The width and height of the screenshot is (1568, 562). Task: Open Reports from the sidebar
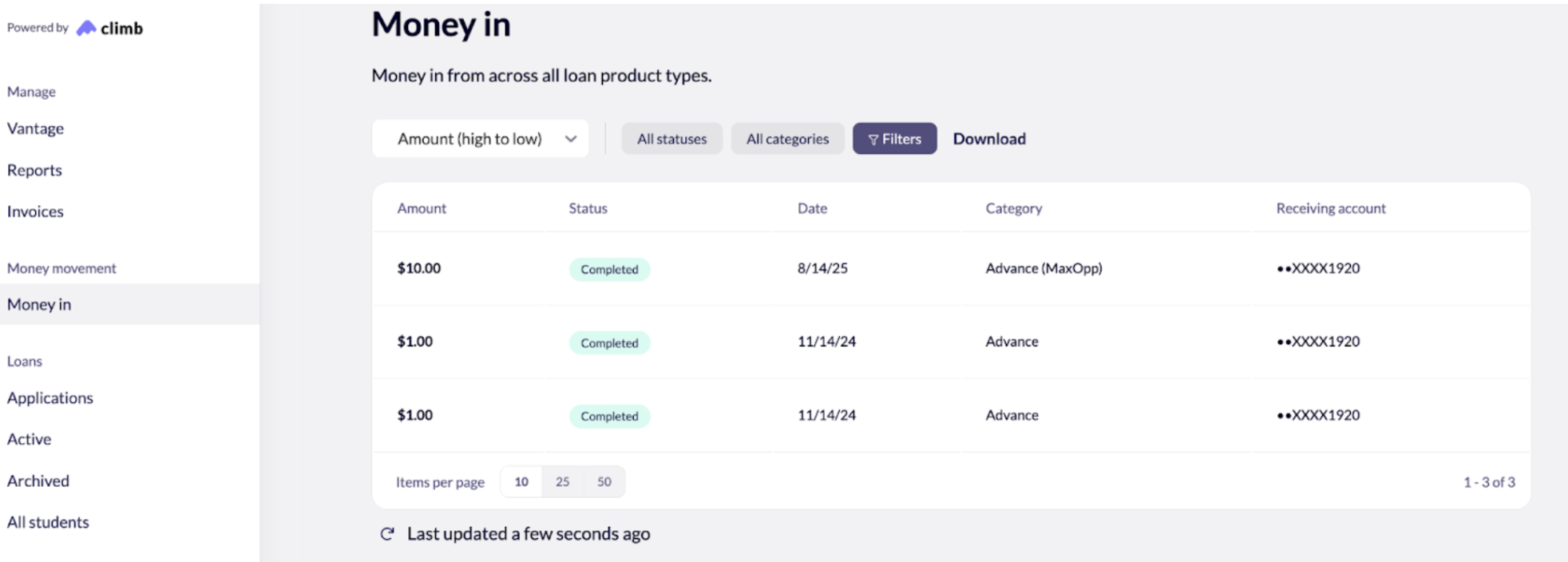34,170
